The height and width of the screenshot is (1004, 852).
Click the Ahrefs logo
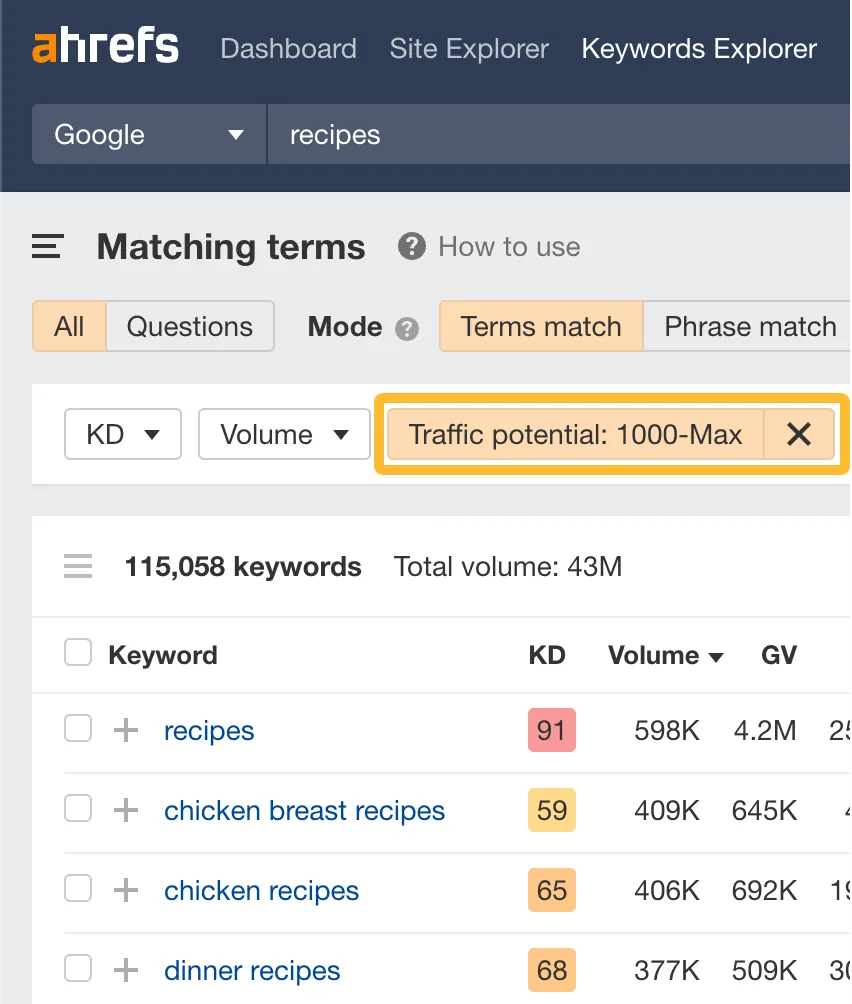106,46
